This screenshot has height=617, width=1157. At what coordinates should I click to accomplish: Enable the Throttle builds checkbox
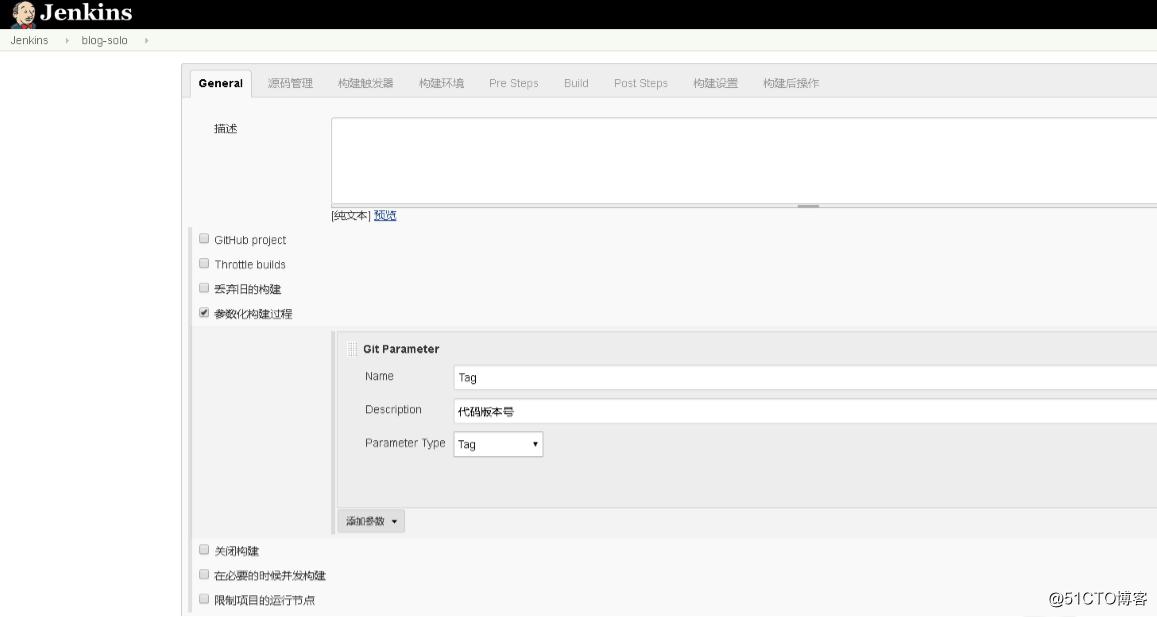coord(204,263)
